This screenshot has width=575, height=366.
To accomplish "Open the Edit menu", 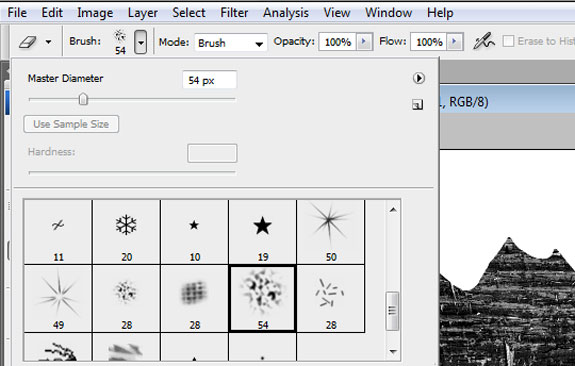I will pos(52,13).
